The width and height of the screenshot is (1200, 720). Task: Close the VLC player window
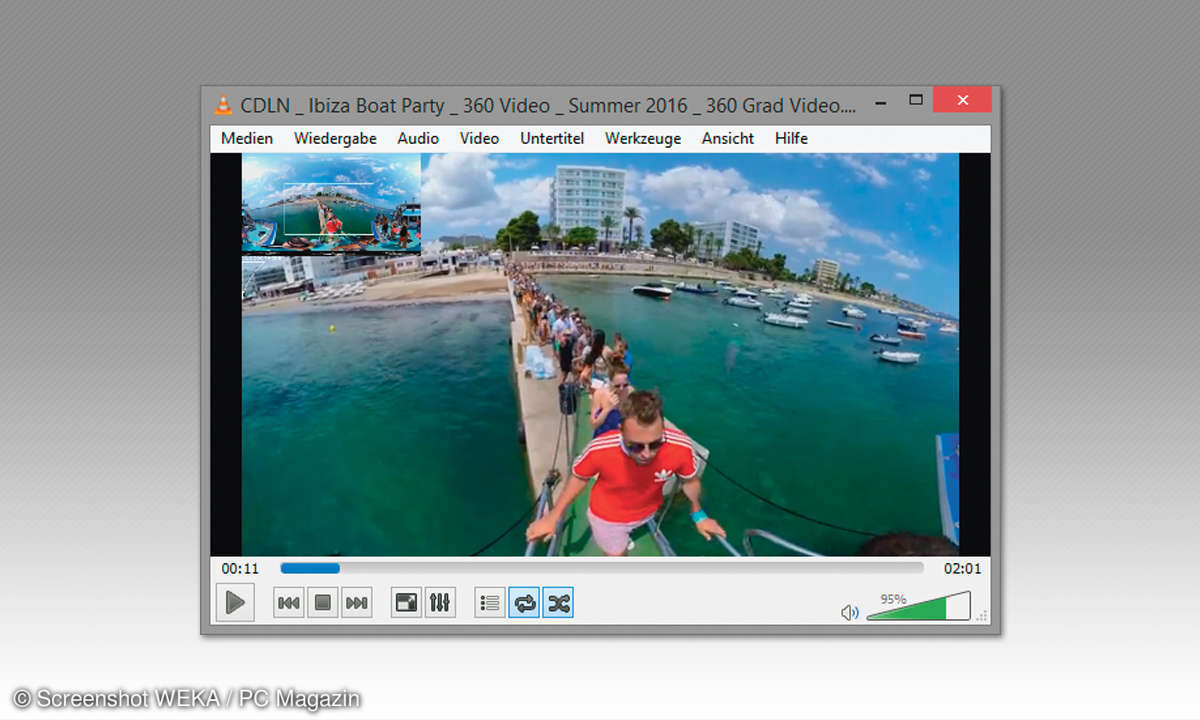962,100
